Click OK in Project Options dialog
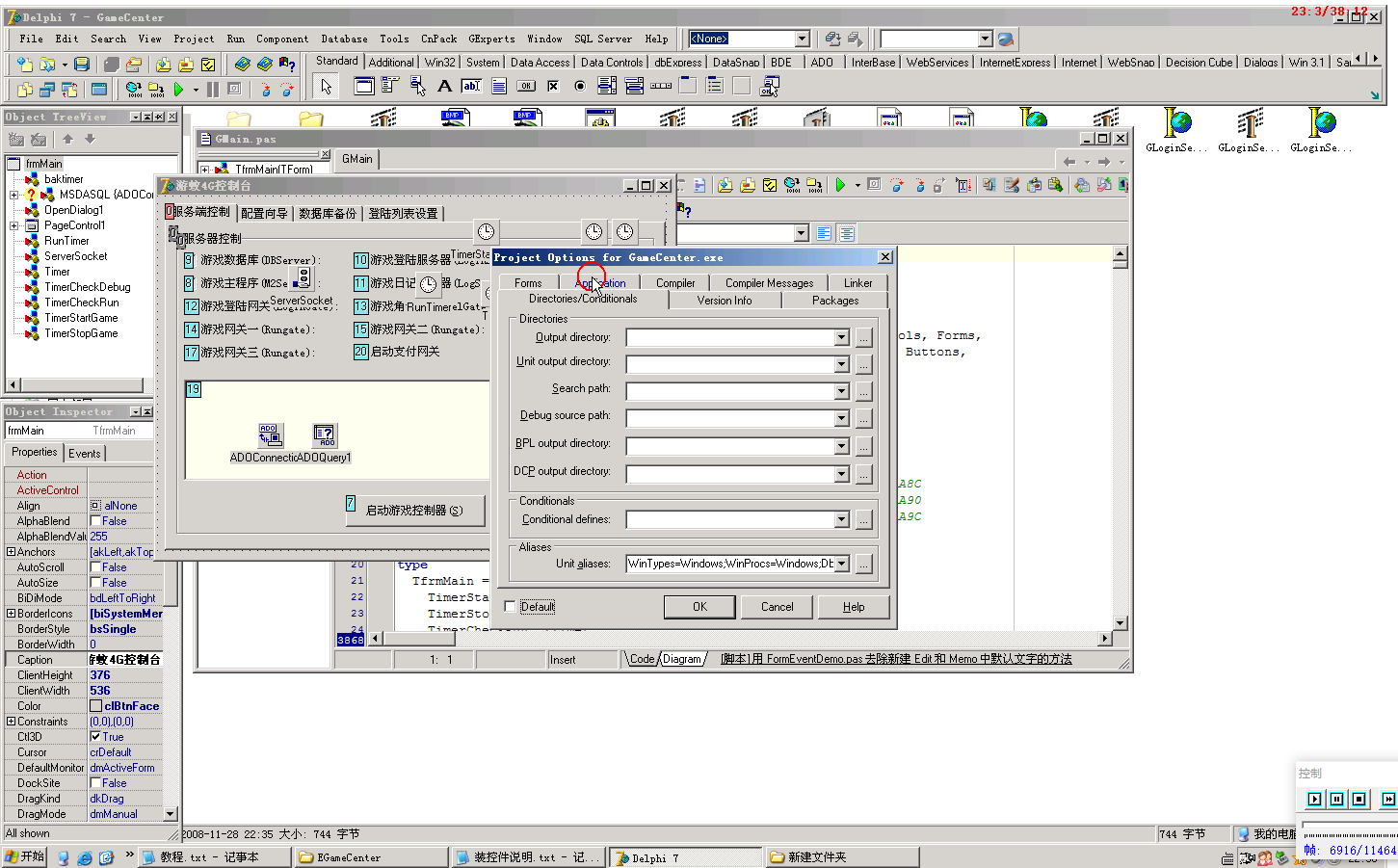The height and width of the screenshot is (868, 1398). tap(699, 607)
